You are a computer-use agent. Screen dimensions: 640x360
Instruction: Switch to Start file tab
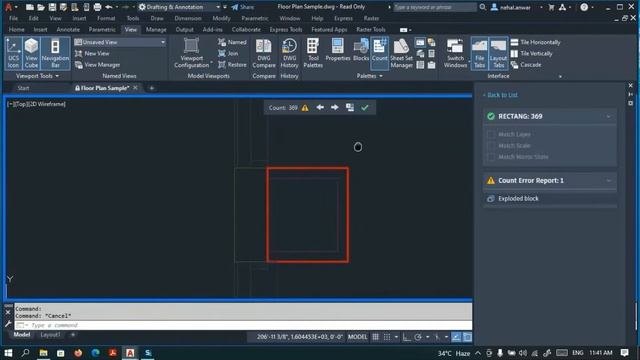[23, 88]
